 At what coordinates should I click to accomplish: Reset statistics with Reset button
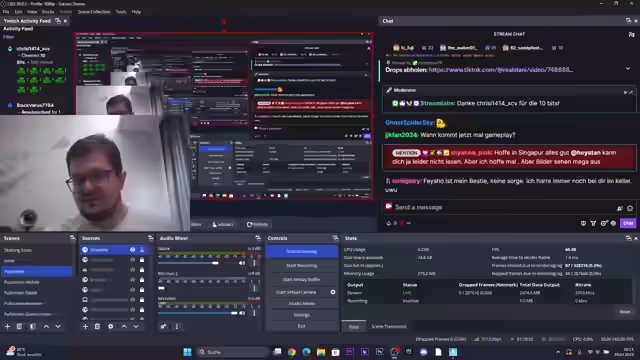(x=625, y=312)
